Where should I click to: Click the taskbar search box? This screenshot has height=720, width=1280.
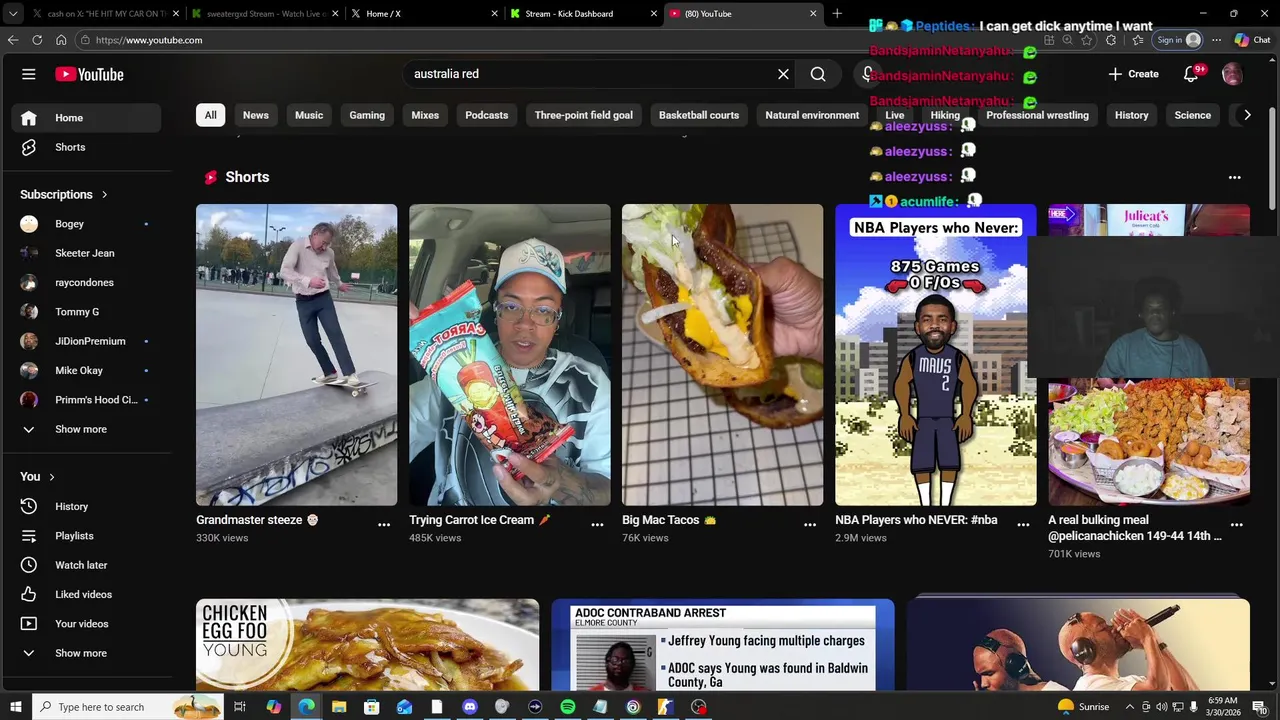coord(128,707)
